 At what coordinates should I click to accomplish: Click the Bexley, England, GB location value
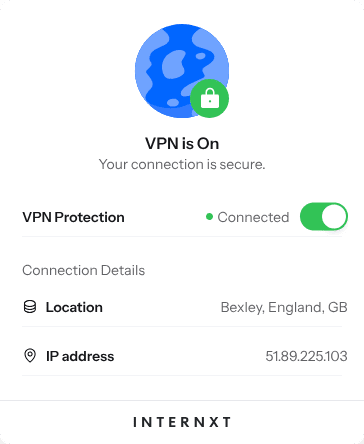tap(284, 307)
